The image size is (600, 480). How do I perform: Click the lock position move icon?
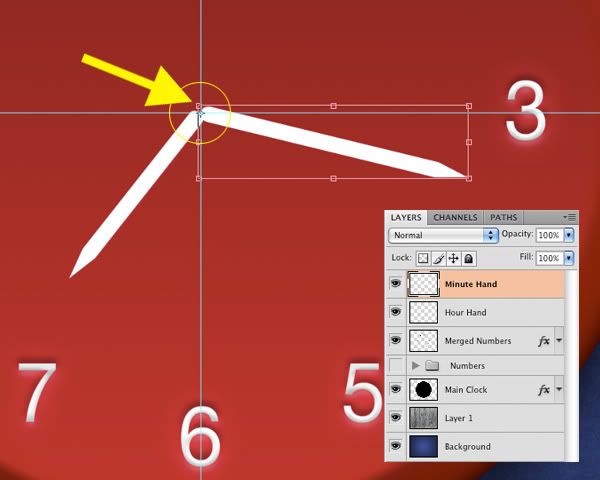[x=453, y=258]
